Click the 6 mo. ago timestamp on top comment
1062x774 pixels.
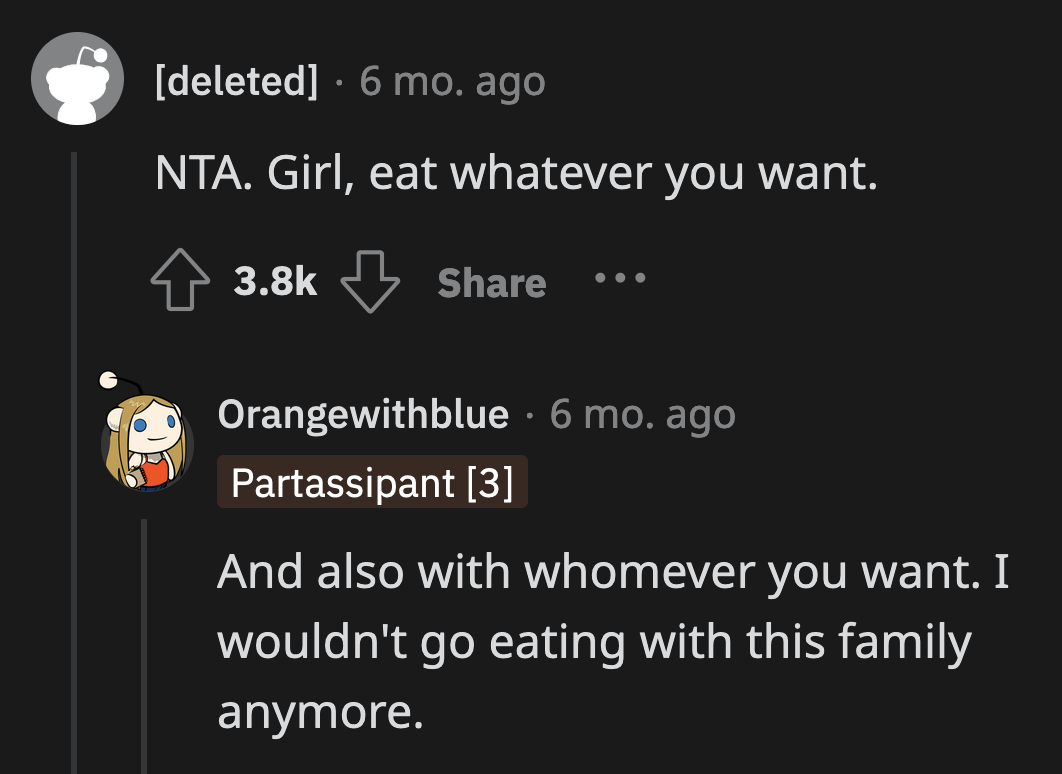click(x=451, y=81)
